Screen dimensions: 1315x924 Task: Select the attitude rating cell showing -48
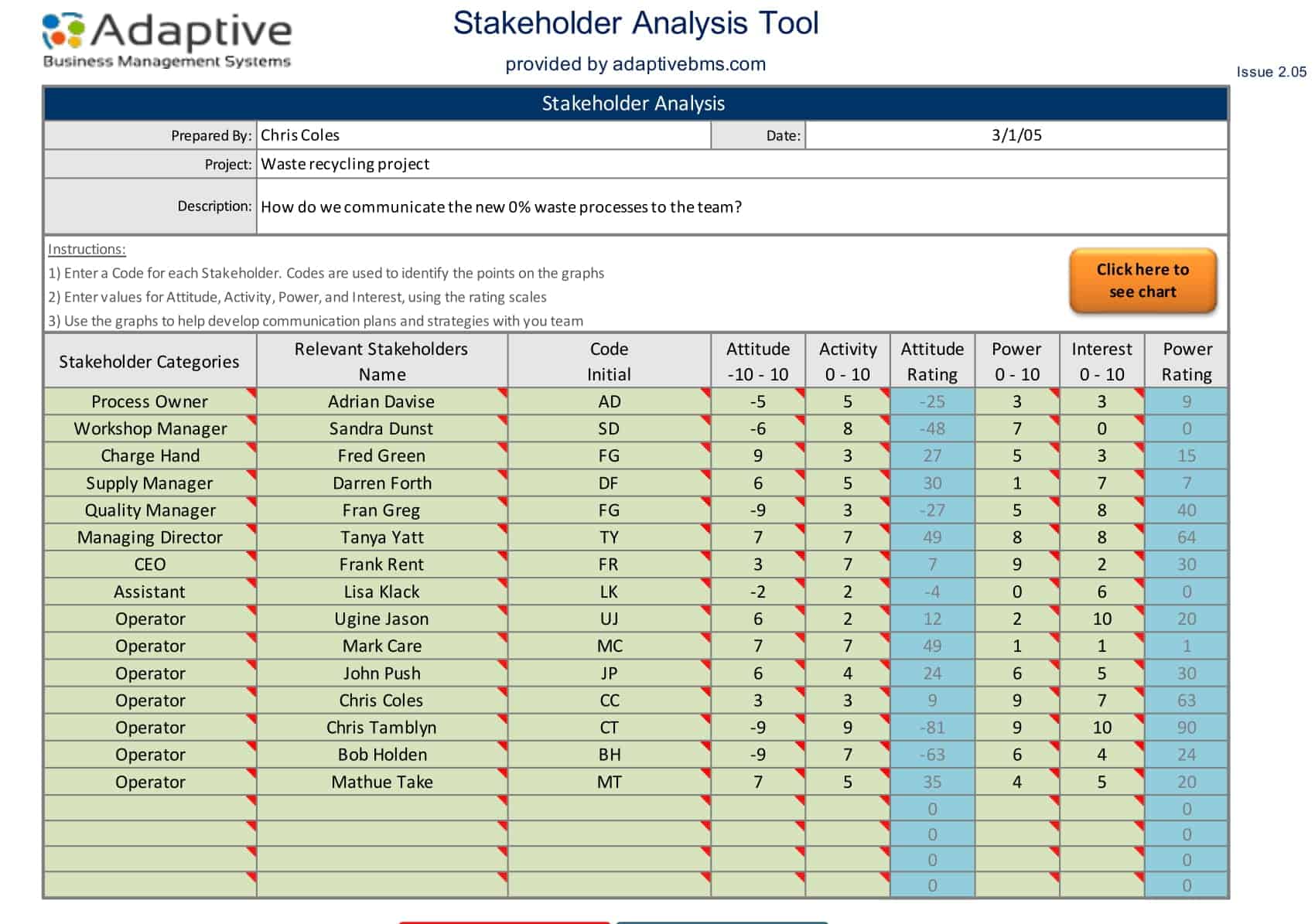pyautogui.click(x=932, y=429)
